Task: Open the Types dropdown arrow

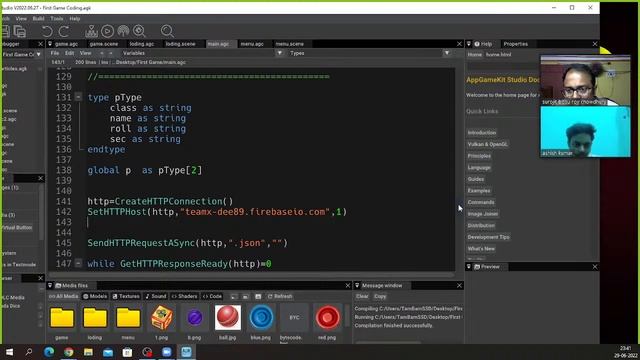Action: (x=447, y=53)
